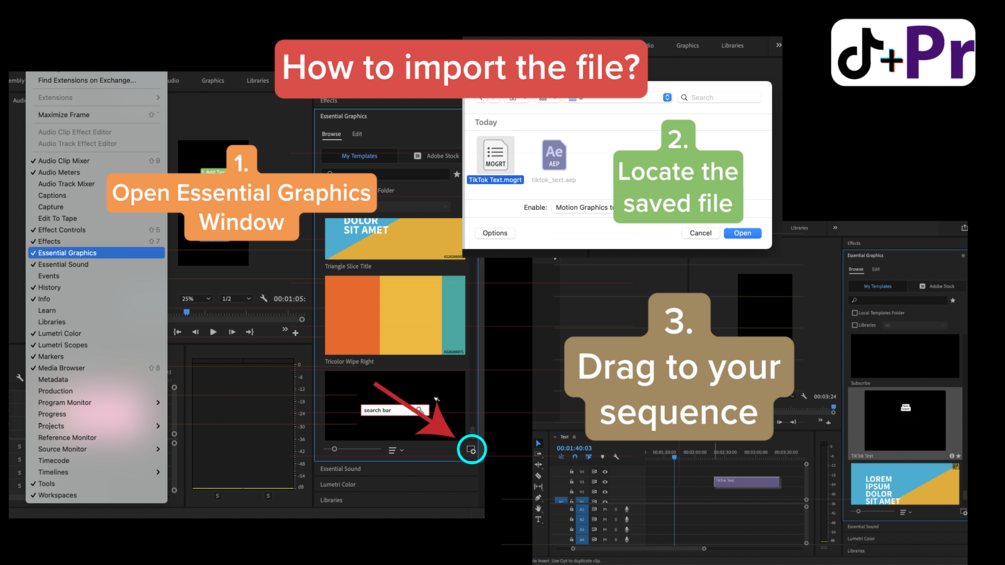1005x565 pixels.
Task: Toggle Linked Selection in timeline header
Action: tap(588, 457)
